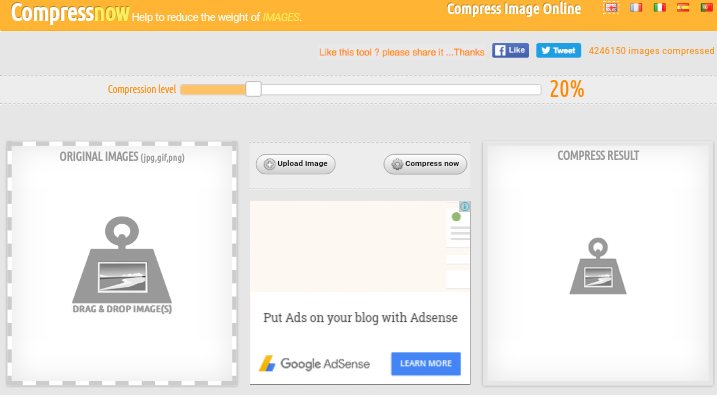Viewport: 717px width, 395px height.
Task: Click the compression level slider handle
Action: click(253, 89)
